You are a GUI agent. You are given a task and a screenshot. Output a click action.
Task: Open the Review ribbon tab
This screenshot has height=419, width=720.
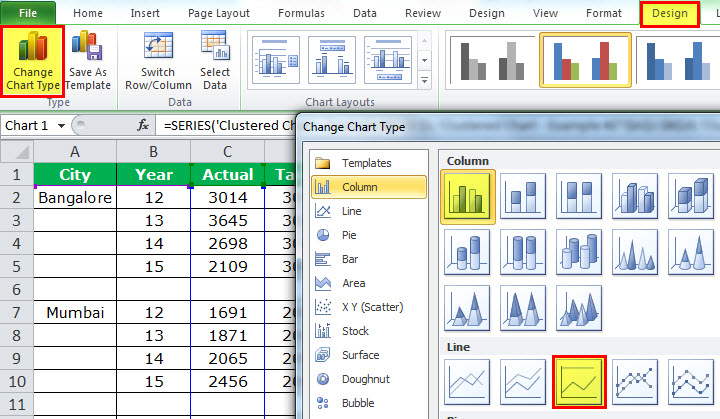click(423, 13)
